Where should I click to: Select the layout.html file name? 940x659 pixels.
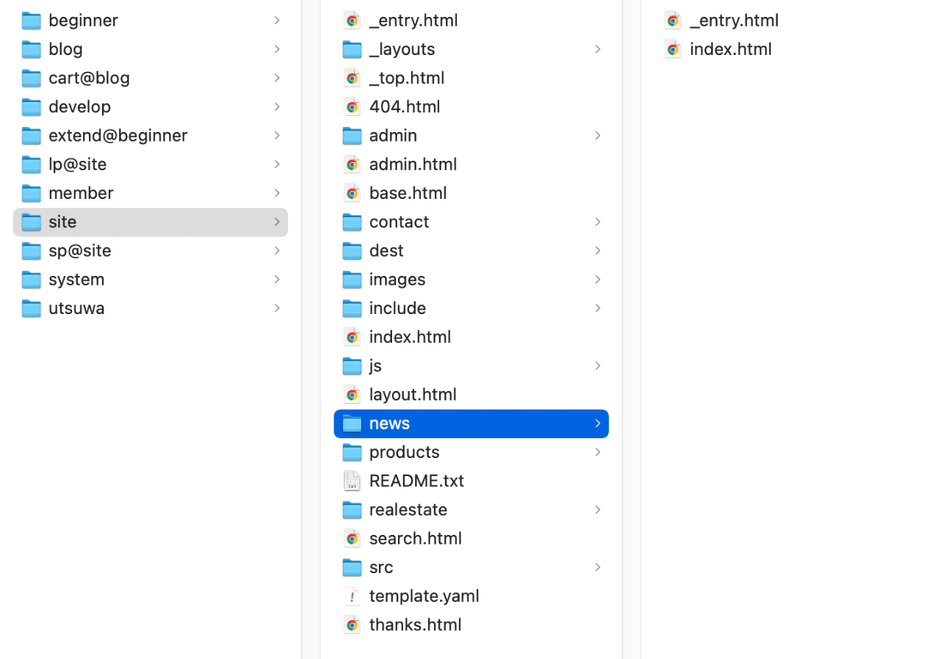pyautogui.click(x=412, y=394)
